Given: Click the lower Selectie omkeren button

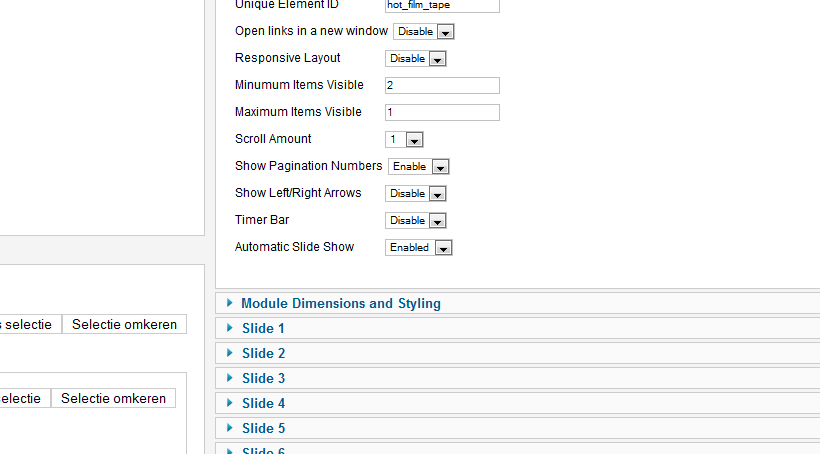Looking at the screenshot, I should 113,399.
